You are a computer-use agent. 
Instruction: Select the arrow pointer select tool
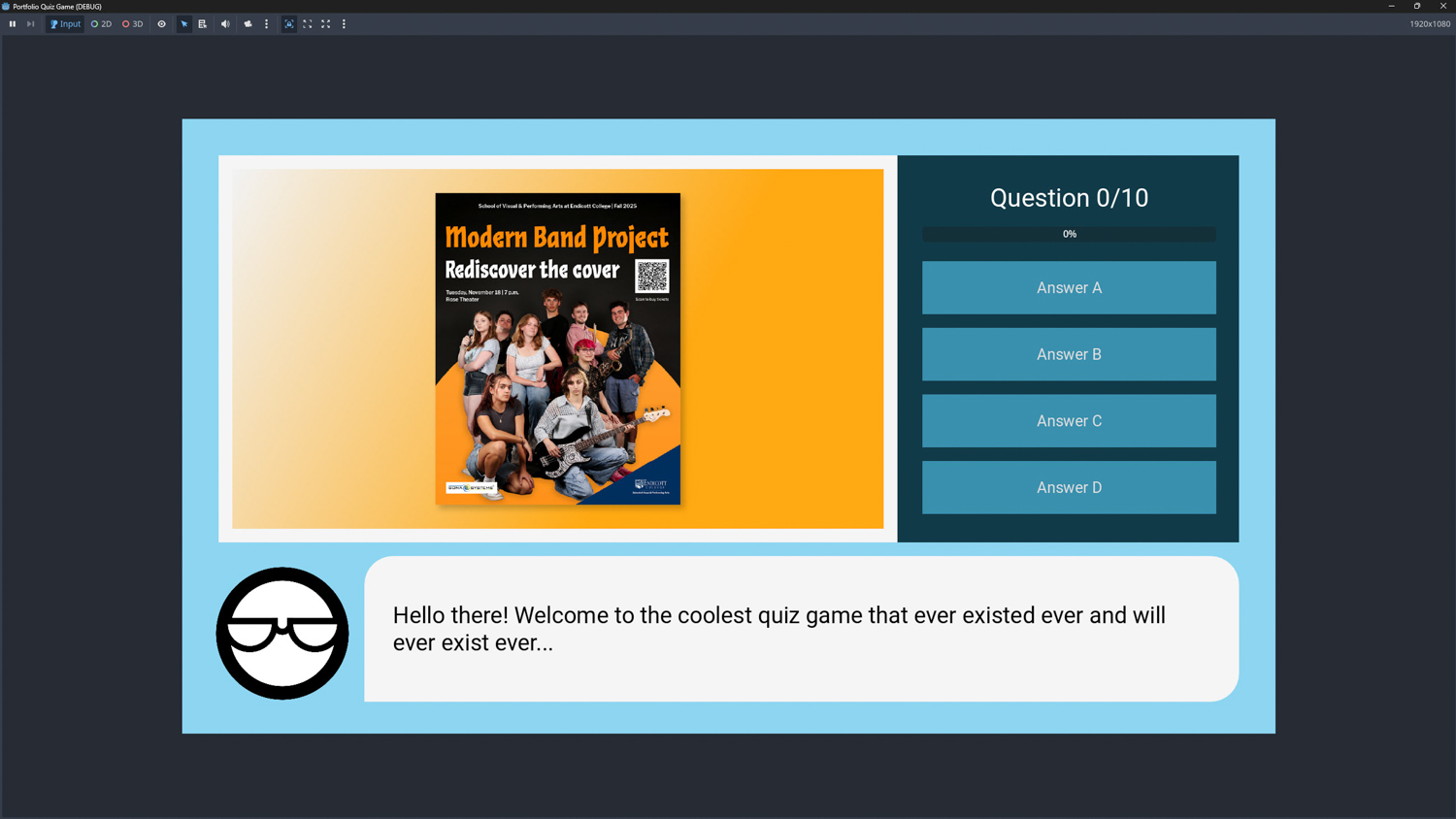184,24
